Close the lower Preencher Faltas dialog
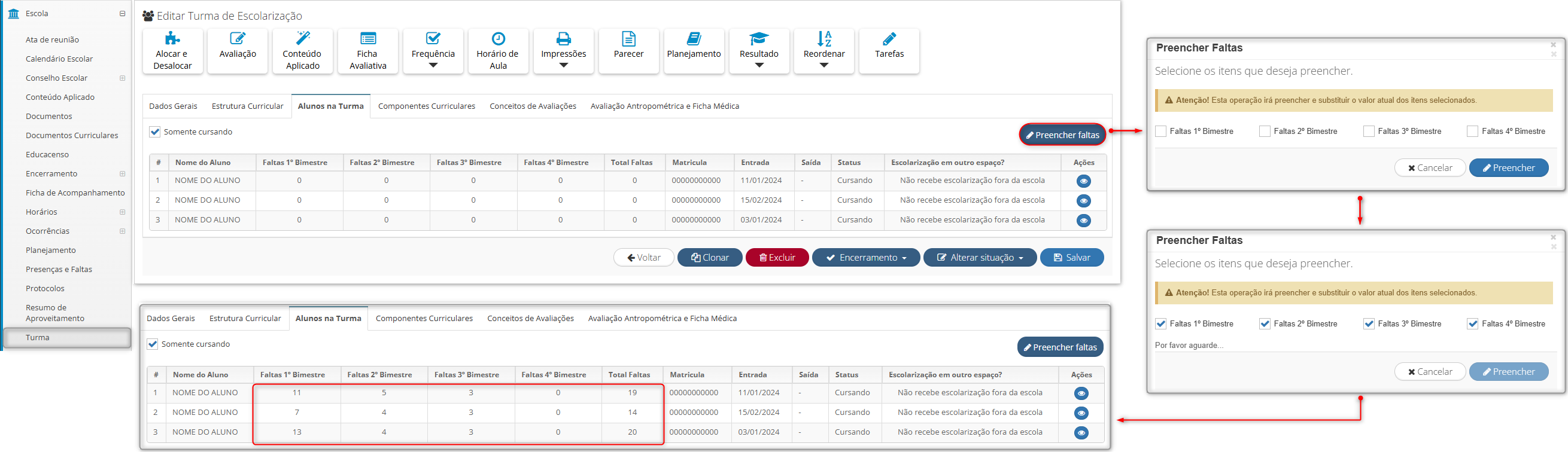This screenshot has height=452, width=1568. [x=1553, y=237]
